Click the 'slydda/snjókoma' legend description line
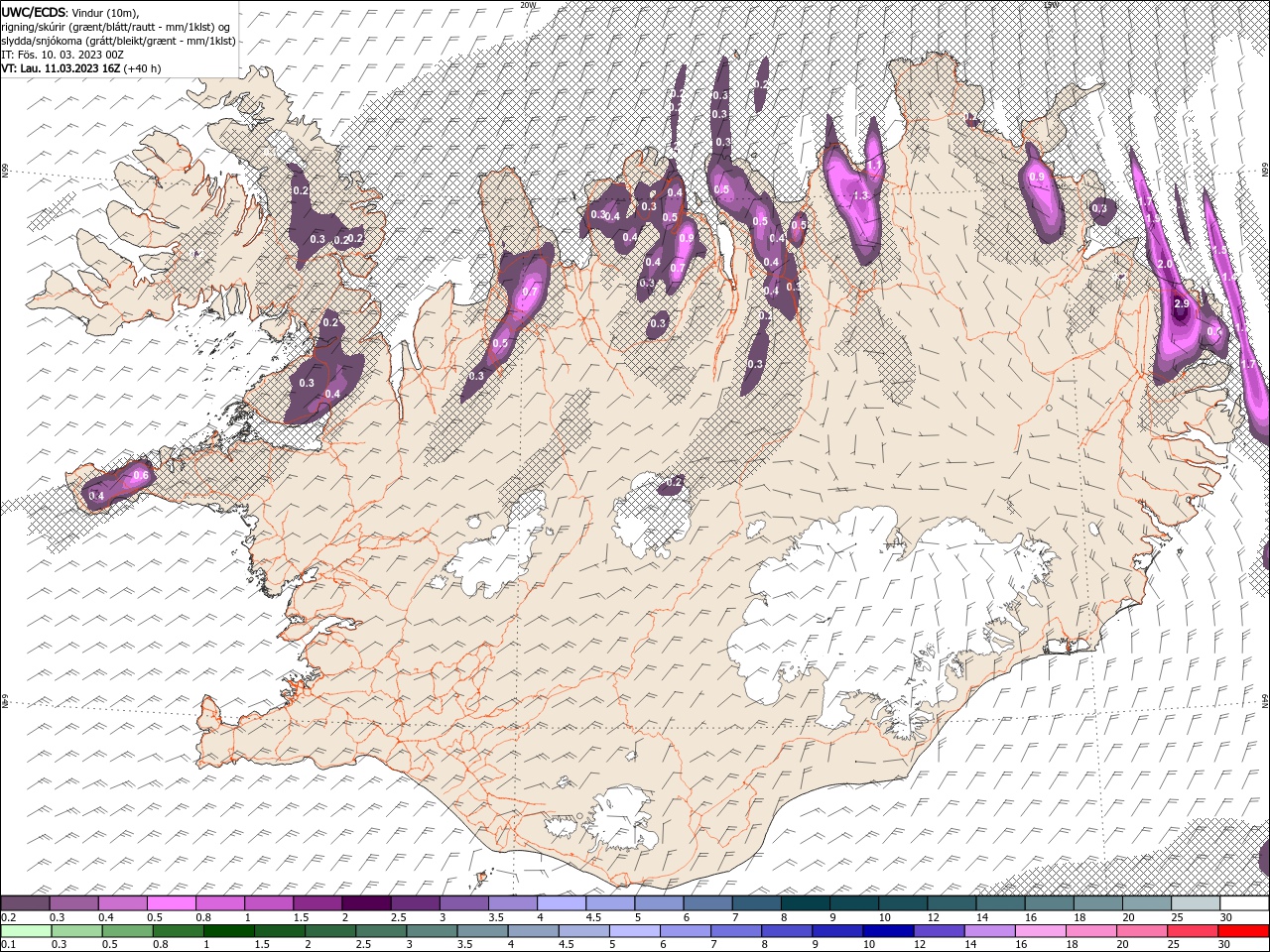1270x952 pixels. tap(118, 41)
